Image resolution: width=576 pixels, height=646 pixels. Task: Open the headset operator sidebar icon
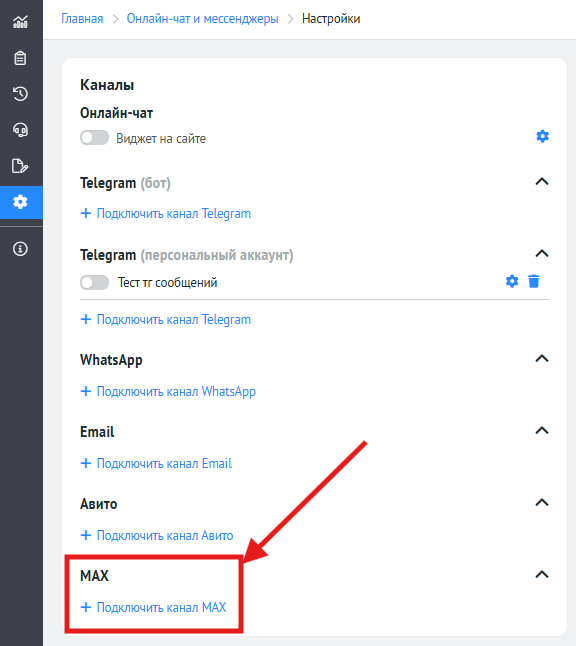tap(20, 130)
